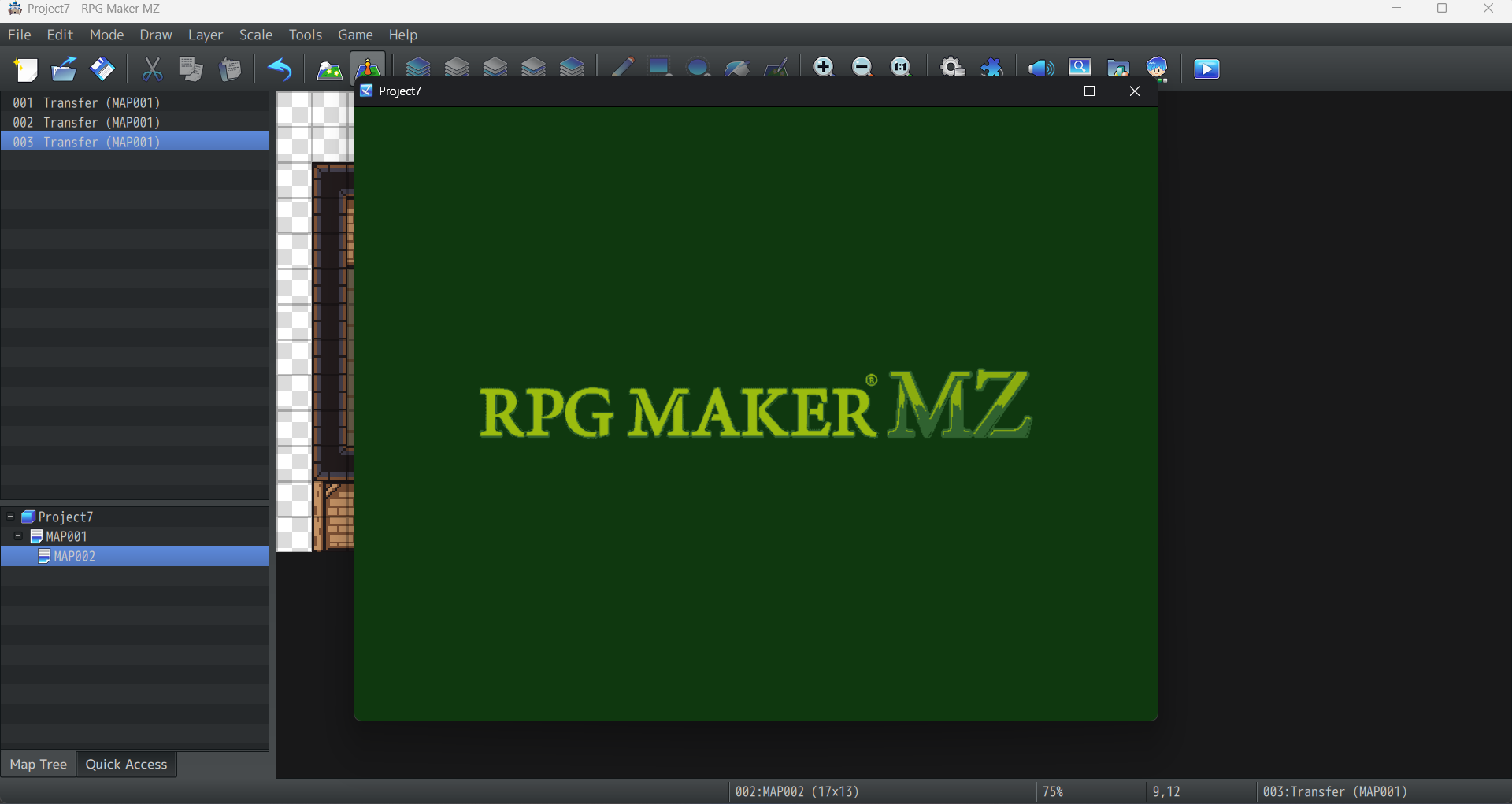Close the Project7 playtest window
Viewport: 1512px width, 804px height.
(x=1135, y=91)
